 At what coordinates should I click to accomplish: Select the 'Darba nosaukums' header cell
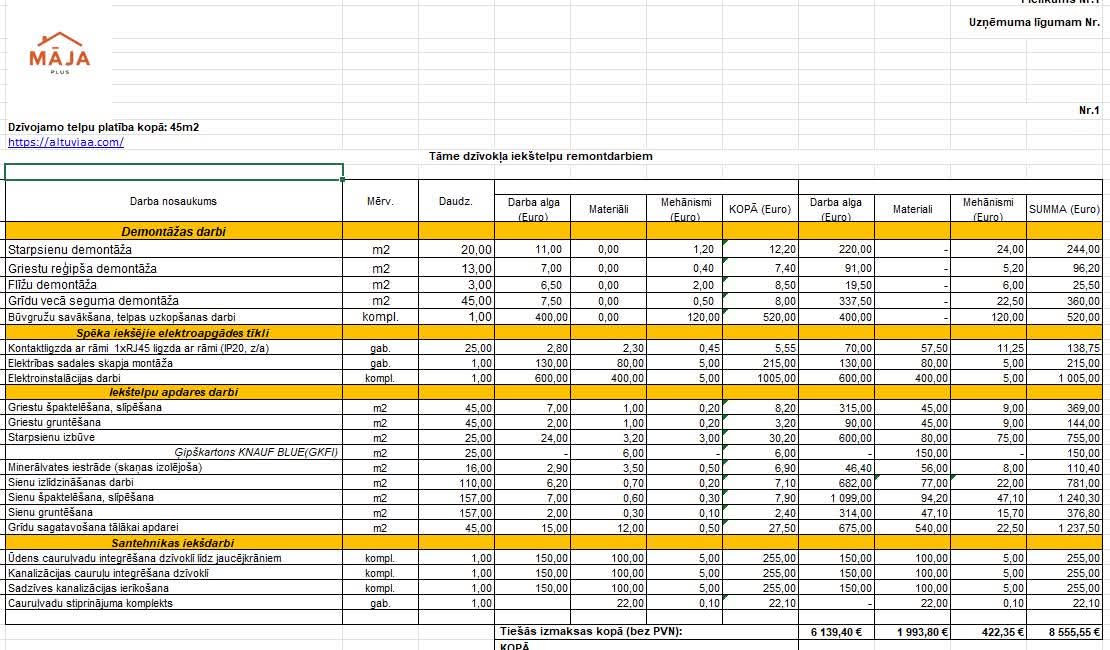point(173,201)
